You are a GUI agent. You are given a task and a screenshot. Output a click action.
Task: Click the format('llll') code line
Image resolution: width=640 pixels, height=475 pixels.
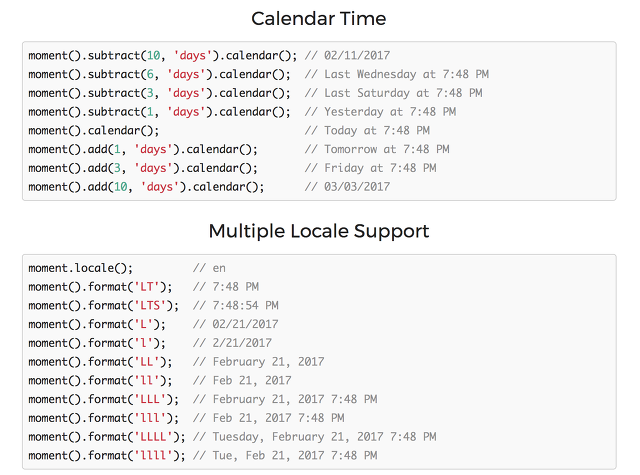(107, 456)
